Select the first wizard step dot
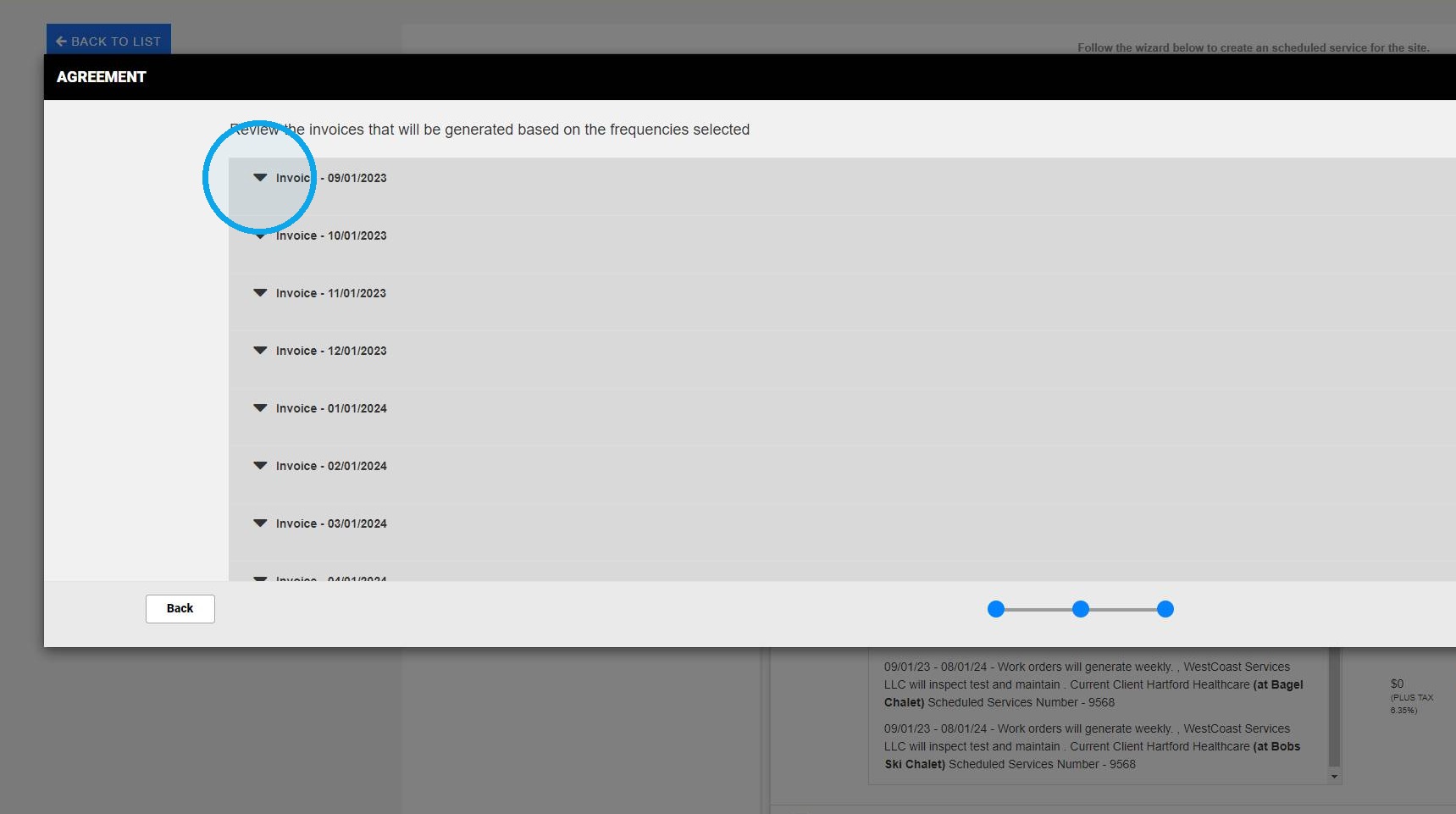Screen dimensions: 1456x814 point(996,609)
